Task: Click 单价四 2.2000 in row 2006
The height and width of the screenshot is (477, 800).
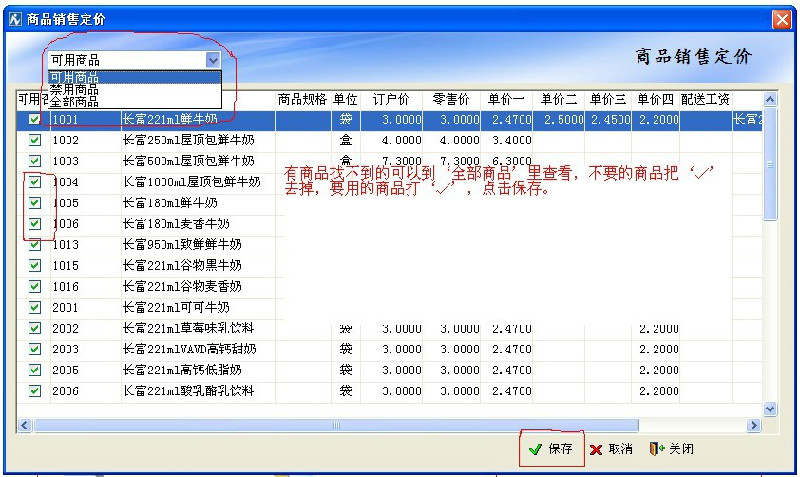Action: [659, 391]
